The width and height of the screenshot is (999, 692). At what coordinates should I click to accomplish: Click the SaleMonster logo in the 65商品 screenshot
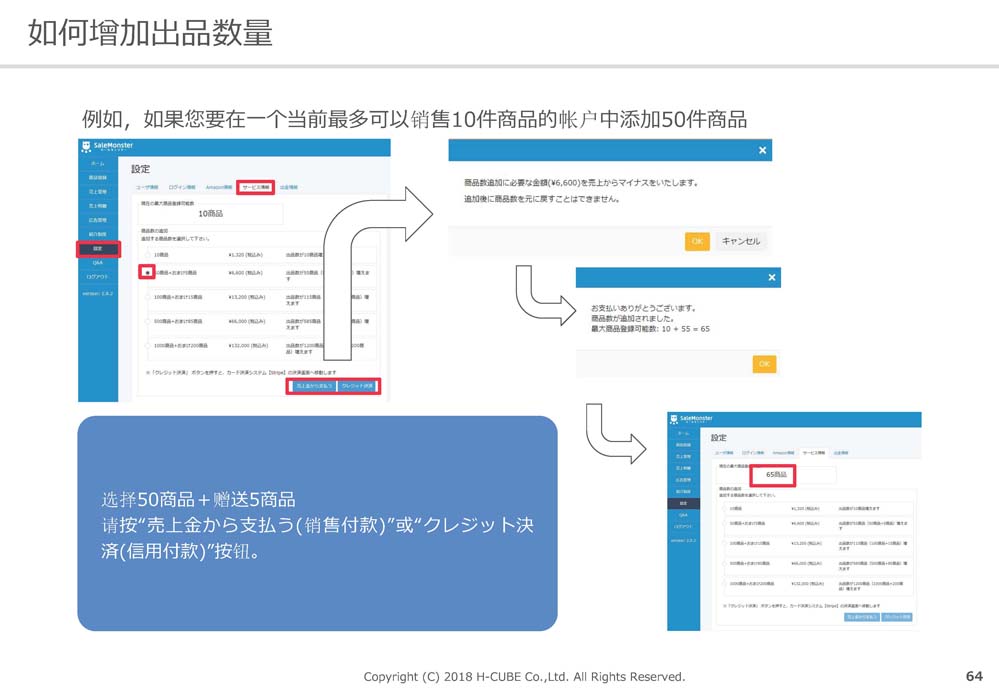pos(691,419)
